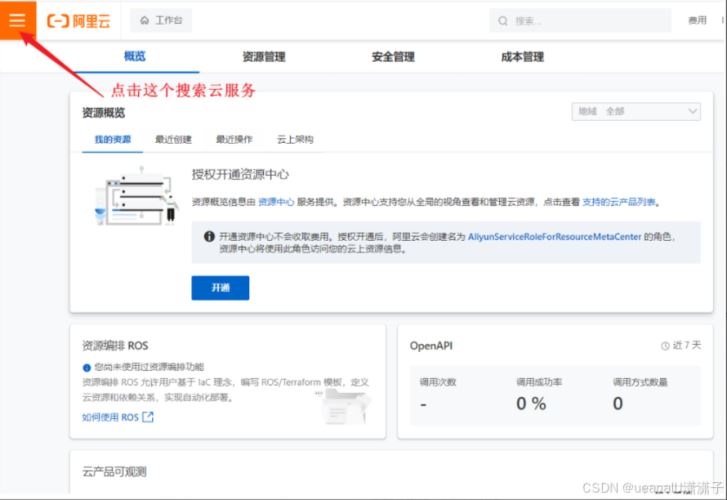The height and width of the screenshot is (500, 727).
Task: Open the AliyunServiceRoleForResourceMetaCenter role link
Action: (x=555, y=237)
